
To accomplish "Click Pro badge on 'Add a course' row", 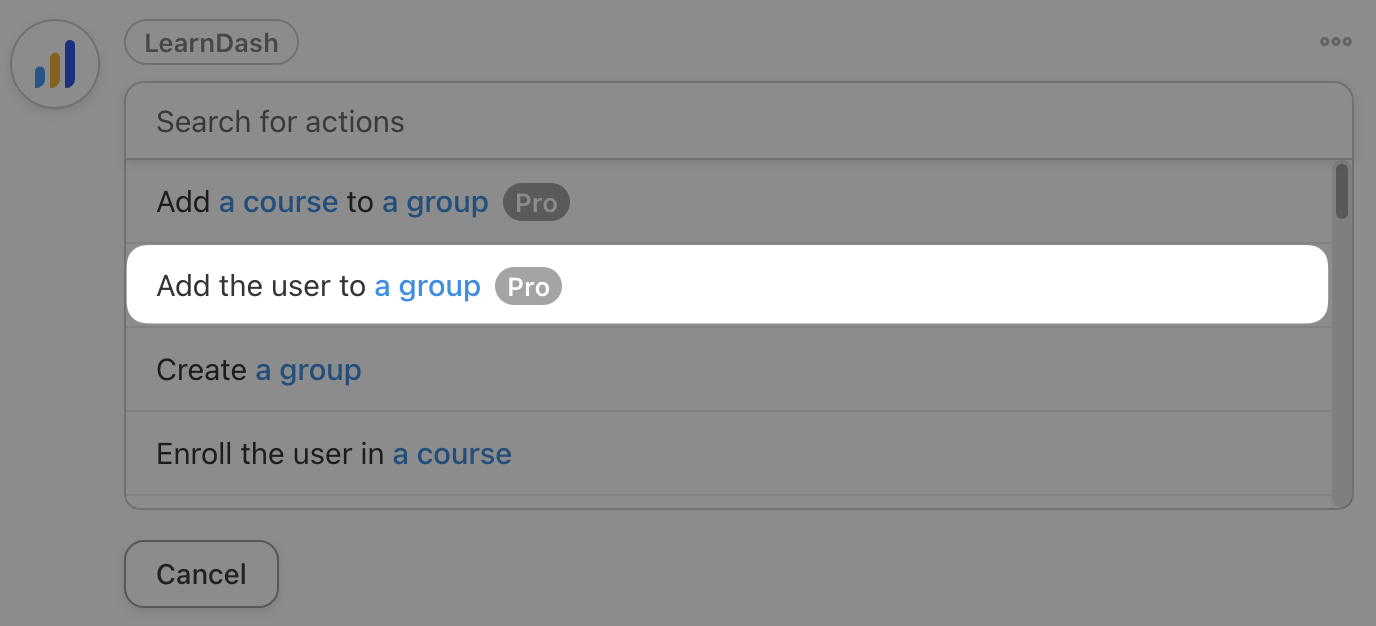I will pos(536,203).
